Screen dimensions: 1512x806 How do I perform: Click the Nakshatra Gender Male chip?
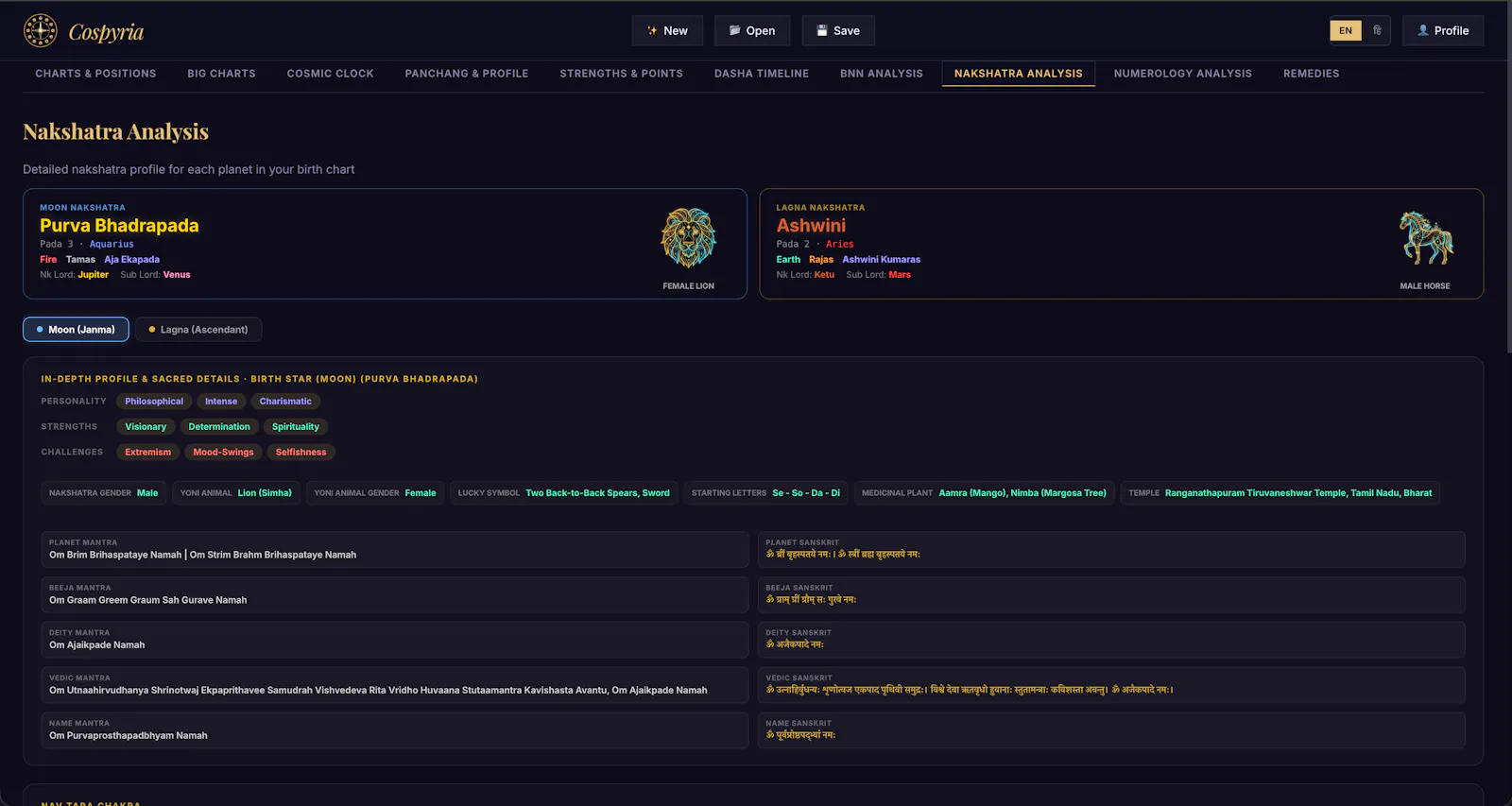(104, 493)
